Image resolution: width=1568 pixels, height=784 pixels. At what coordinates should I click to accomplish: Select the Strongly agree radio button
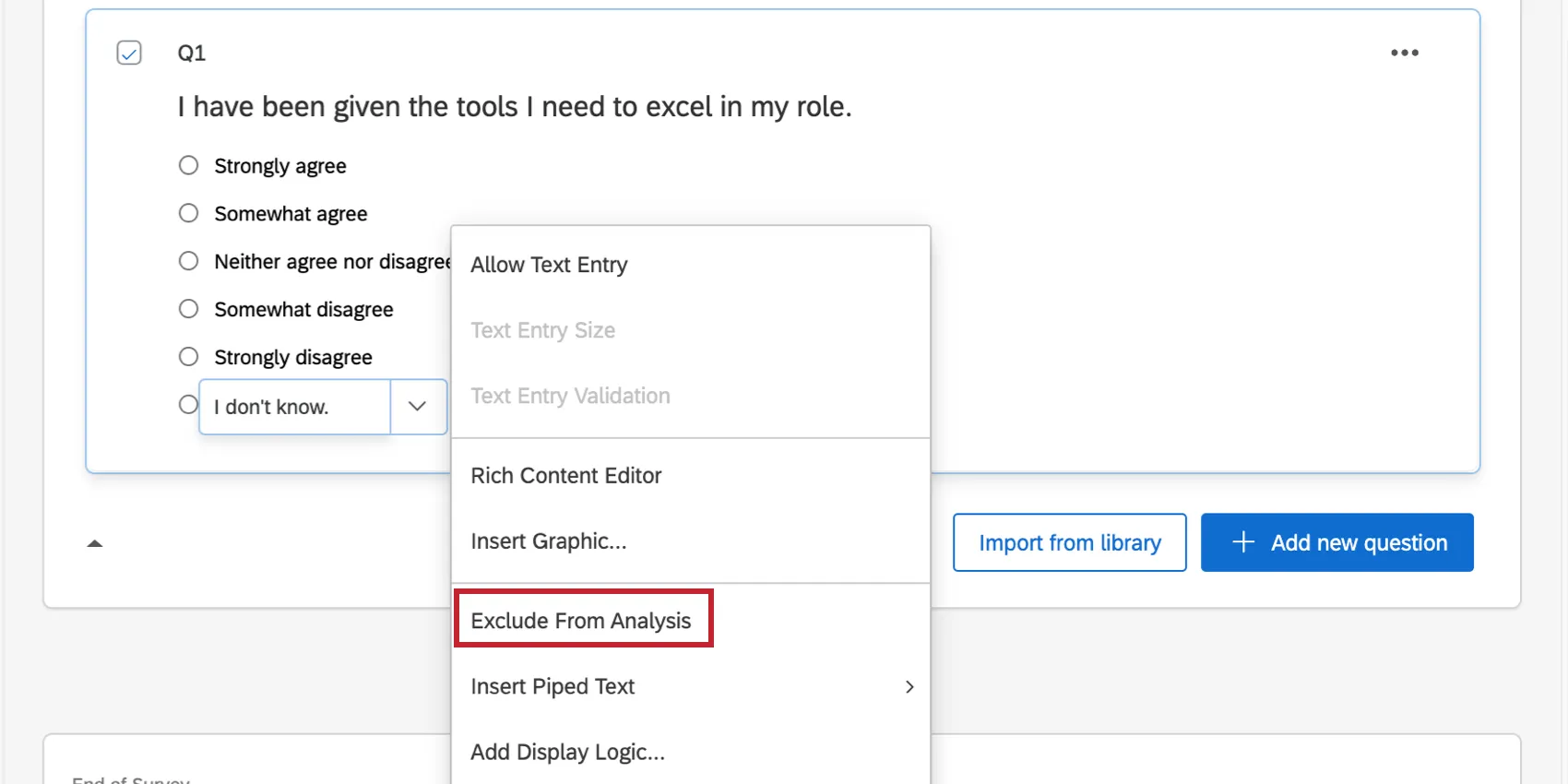(189, 166)
